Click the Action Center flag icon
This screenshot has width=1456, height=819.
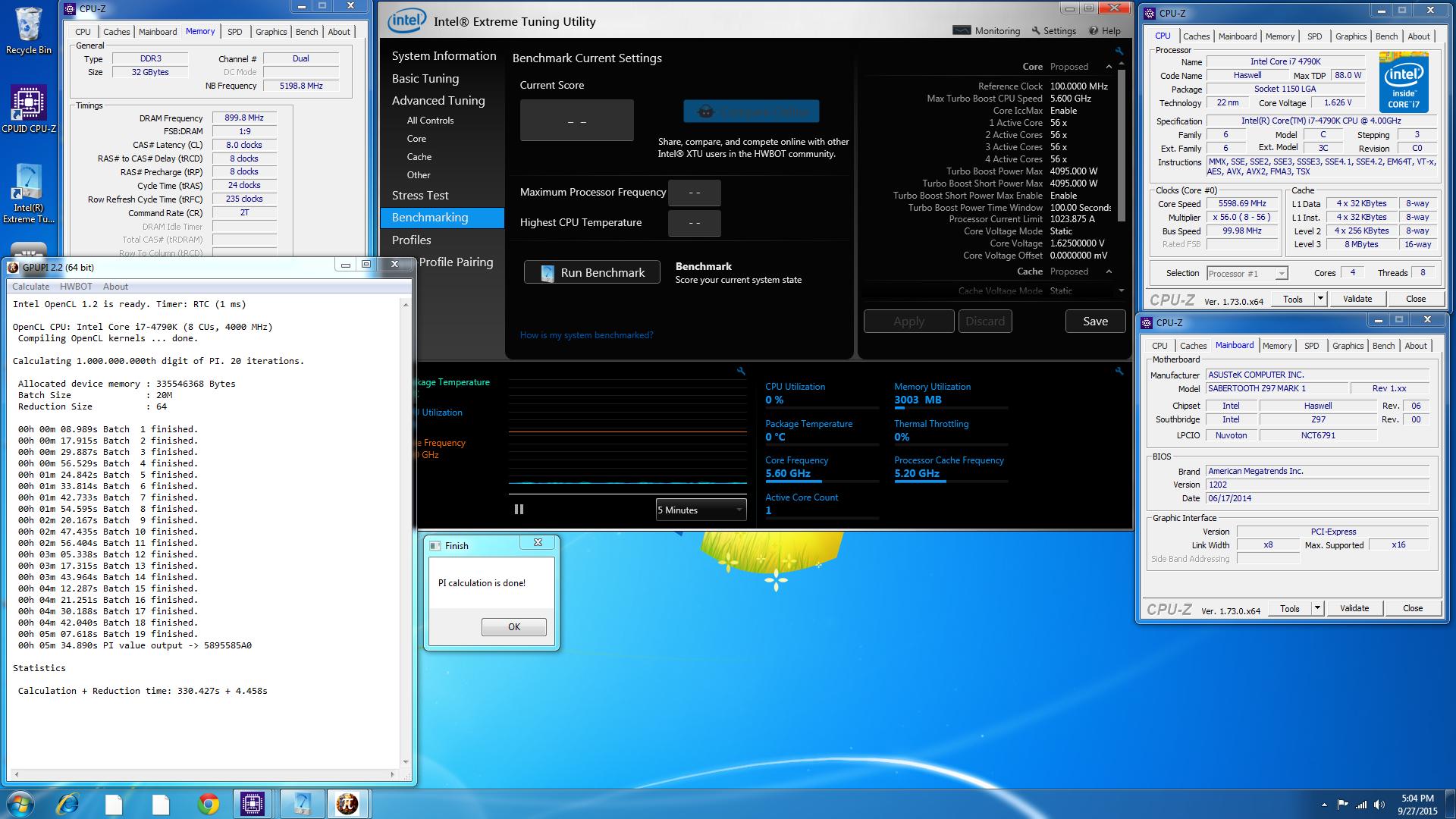pyautogui.click(x=1343, y=805)
